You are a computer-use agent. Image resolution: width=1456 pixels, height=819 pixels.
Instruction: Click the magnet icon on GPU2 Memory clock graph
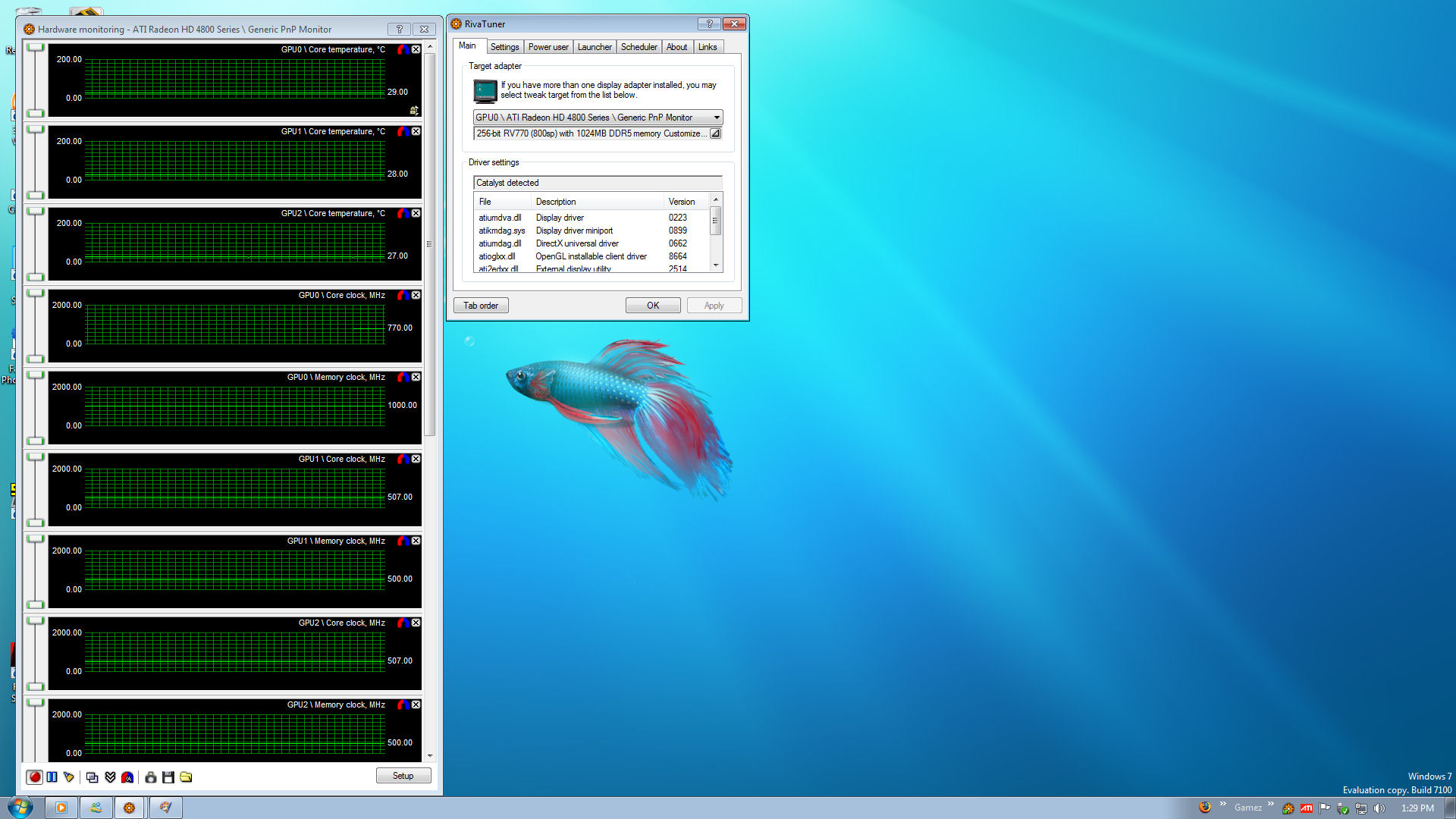[403, 704]
